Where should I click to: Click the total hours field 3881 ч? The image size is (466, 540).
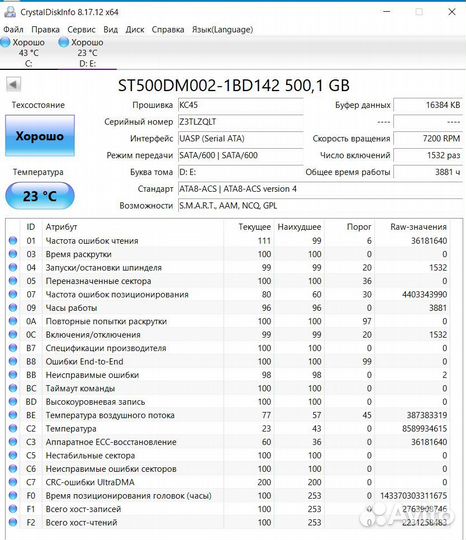coord(428,172)
